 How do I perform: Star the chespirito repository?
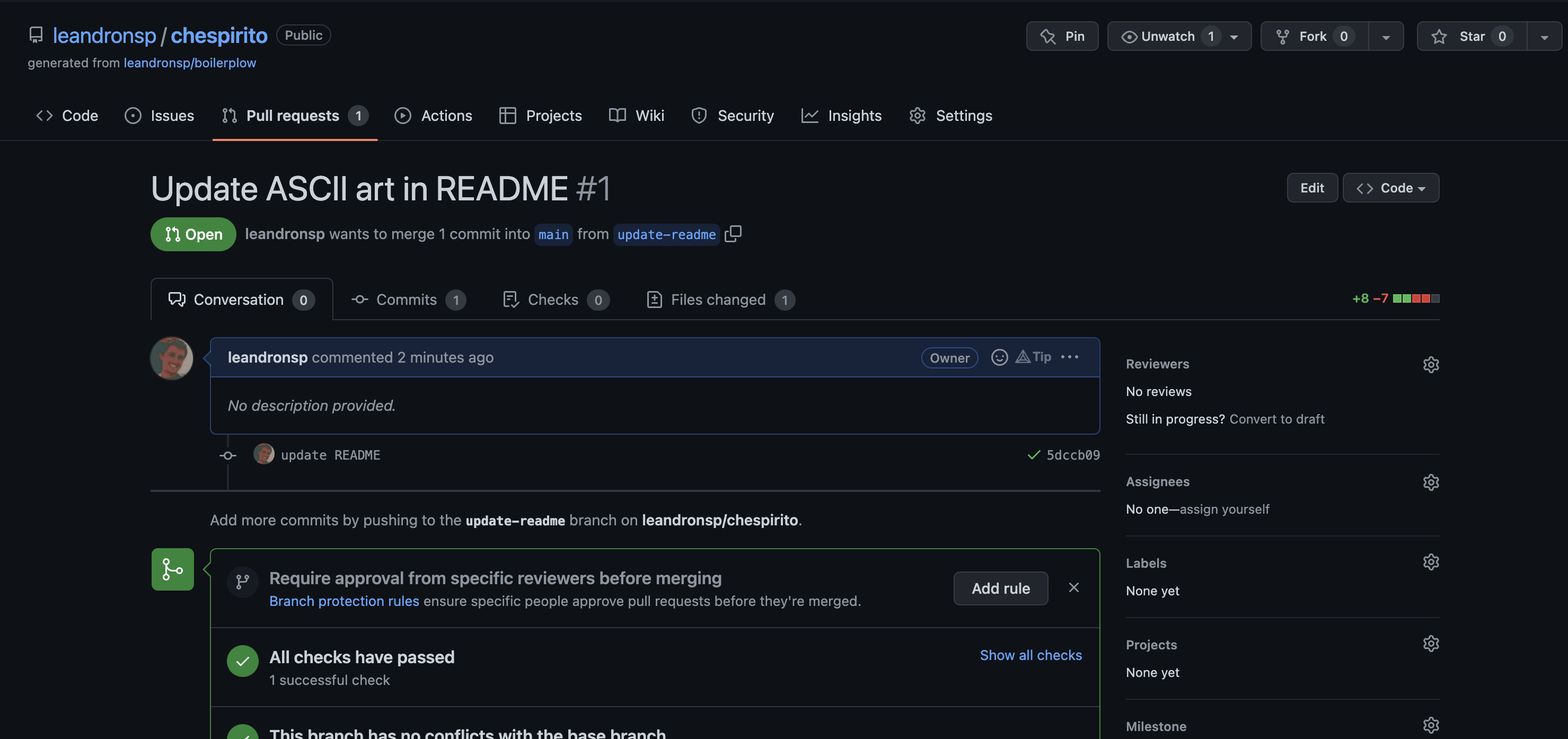coord(1472,37)
